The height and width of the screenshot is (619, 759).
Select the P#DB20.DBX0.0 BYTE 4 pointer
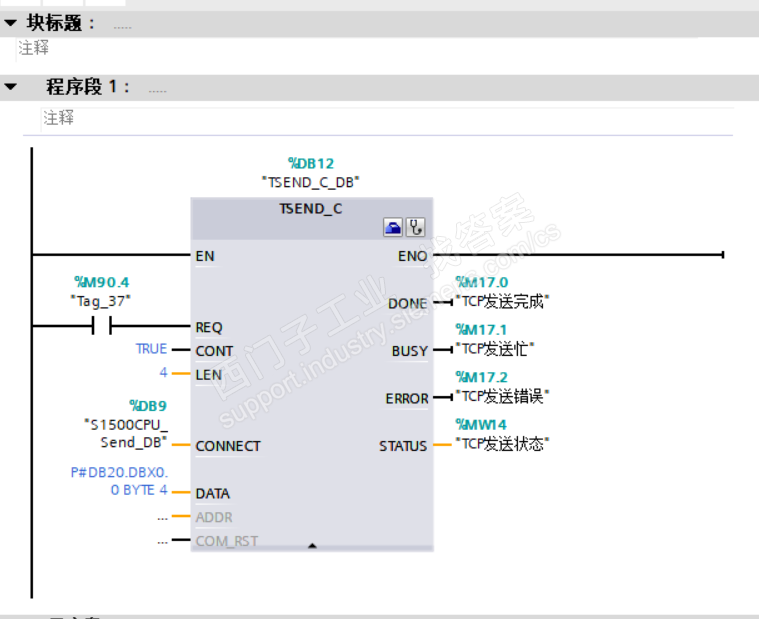tap(120, 481)
